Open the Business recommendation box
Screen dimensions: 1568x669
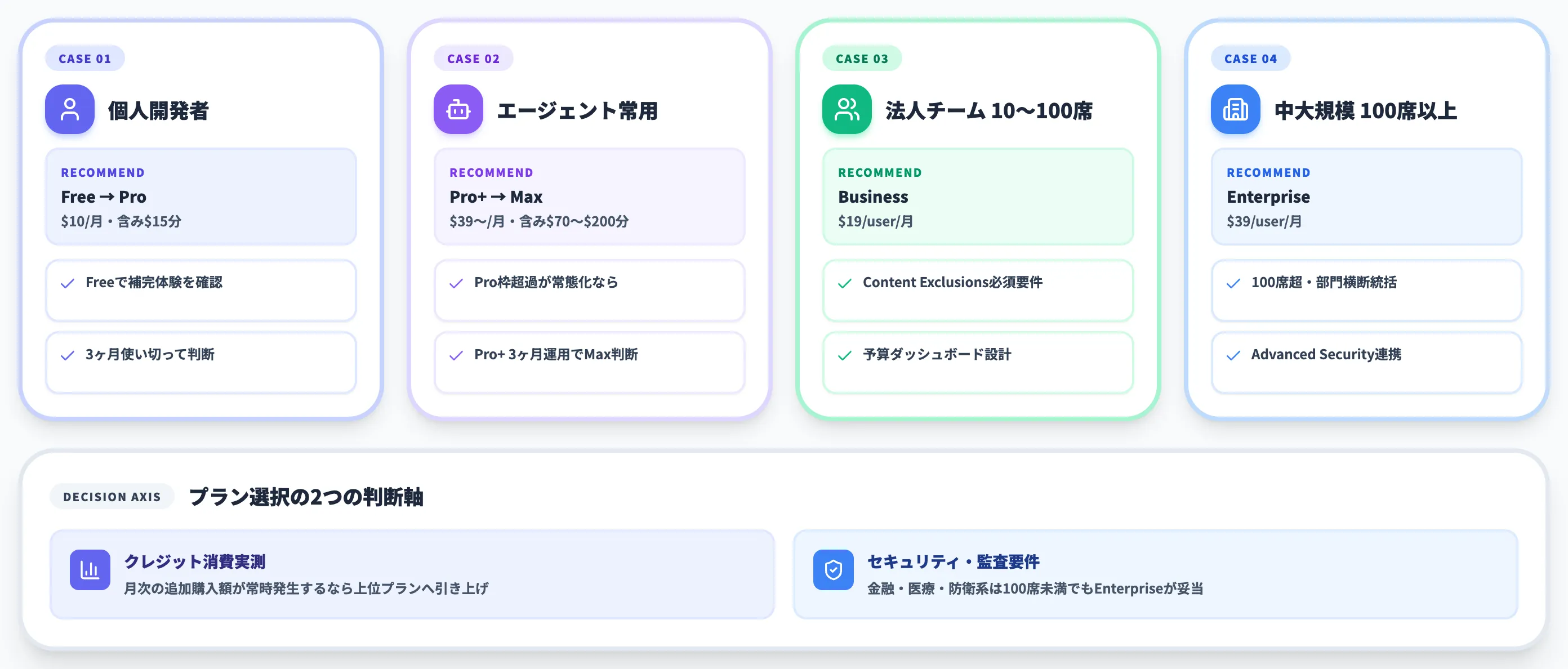(x=978, y=197)
